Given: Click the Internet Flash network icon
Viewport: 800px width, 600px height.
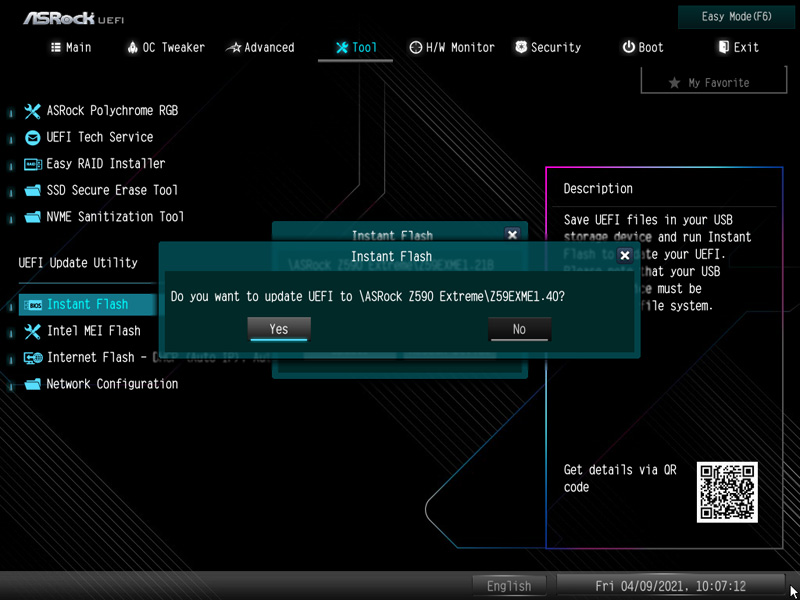Looking at the screenshot, I should [33, 358].
